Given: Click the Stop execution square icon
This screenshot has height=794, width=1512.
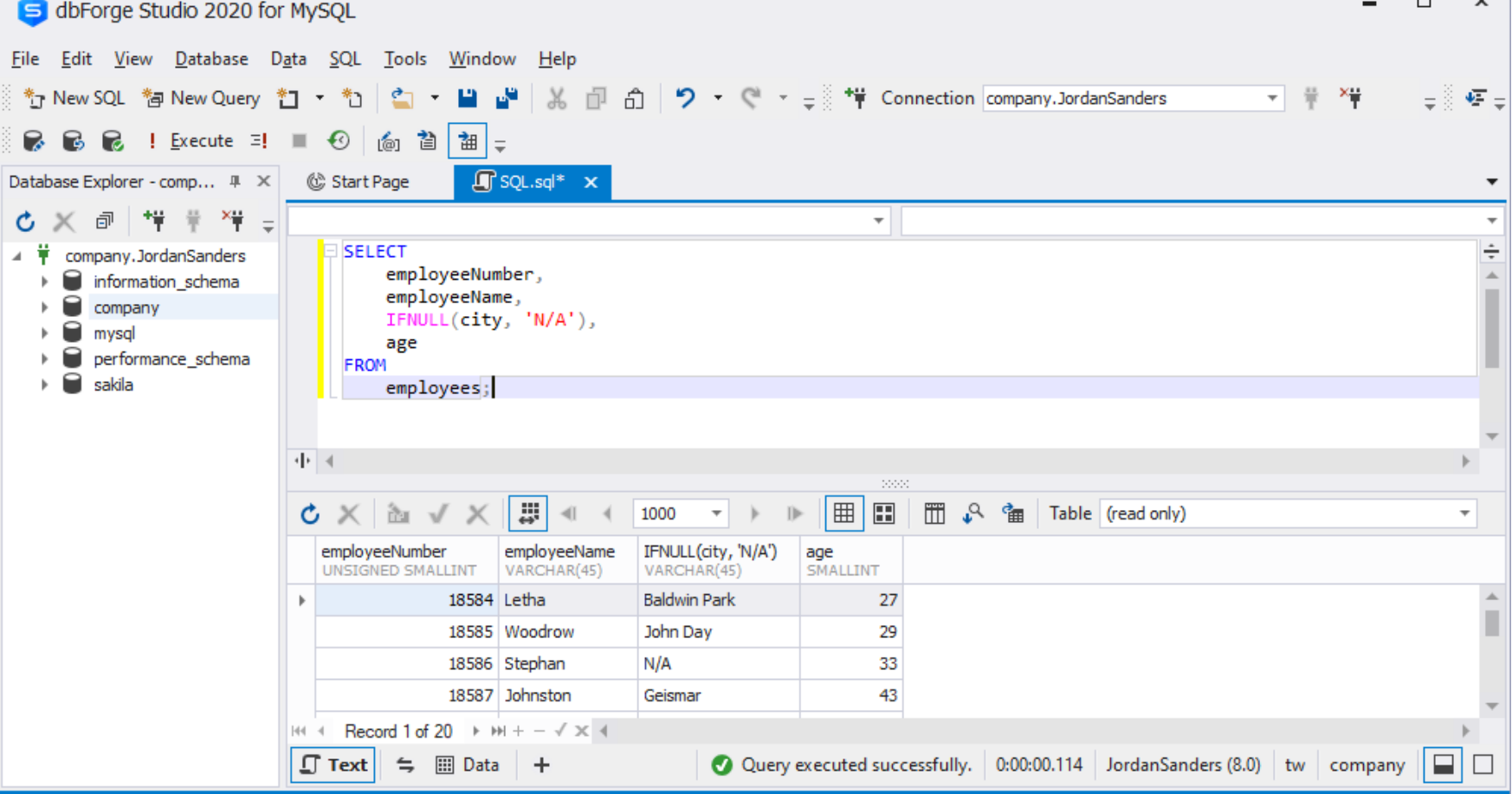Looking at the screenshot, I should coord(300,140).
